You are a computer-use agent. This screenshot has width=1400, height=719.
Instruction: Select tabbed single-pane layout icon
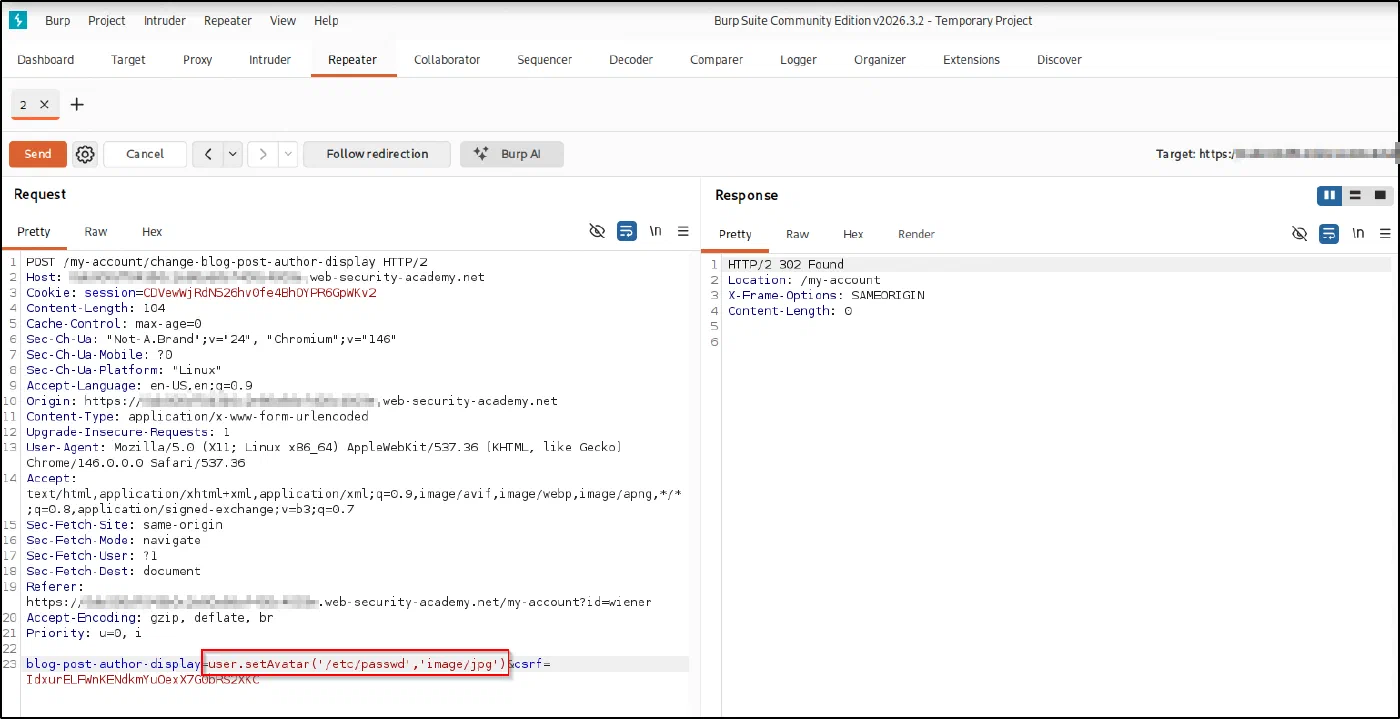1380,195
